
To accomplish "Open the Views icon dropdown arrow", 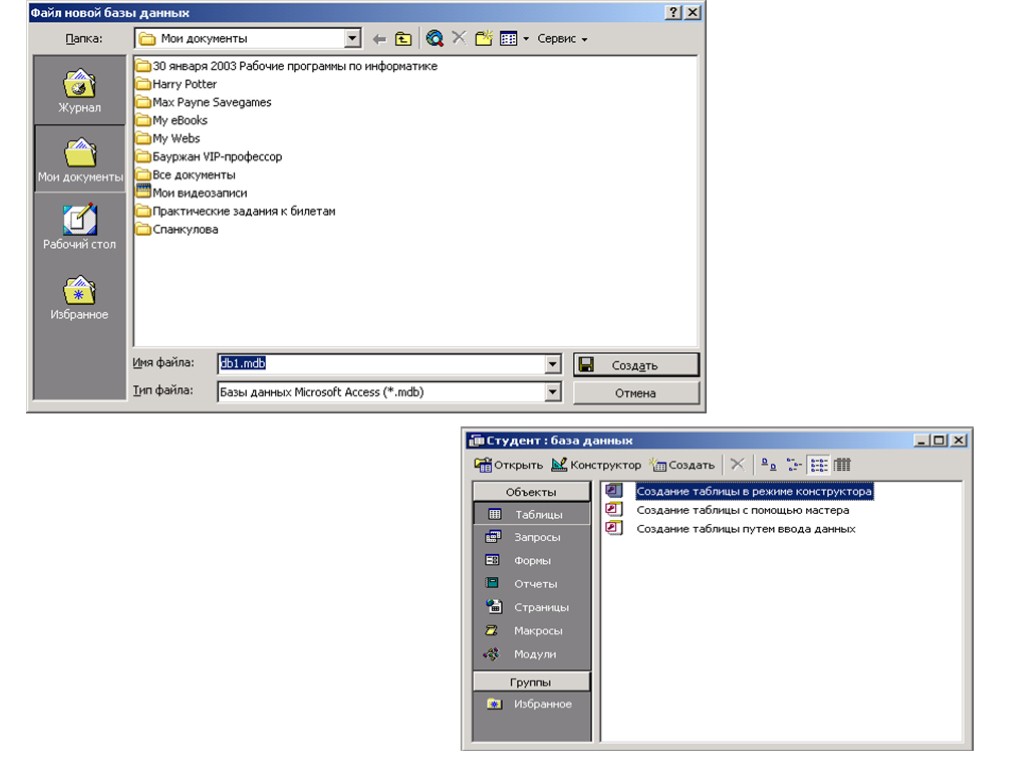I will point(526,39).
